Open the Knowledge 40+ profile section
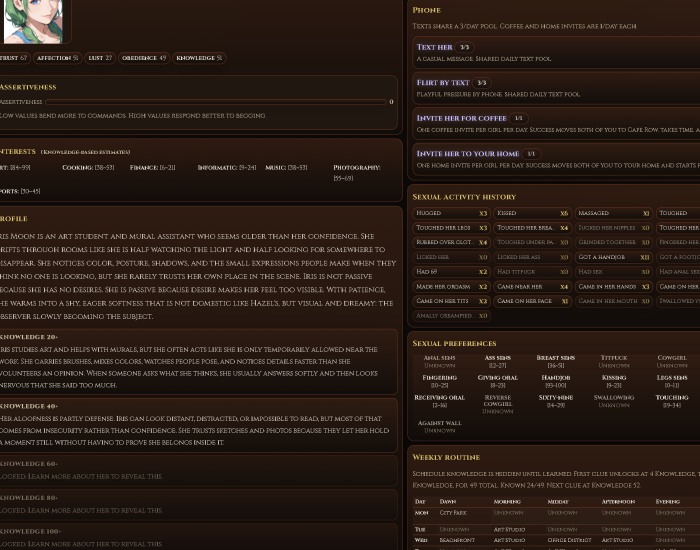 coord(197,425)
